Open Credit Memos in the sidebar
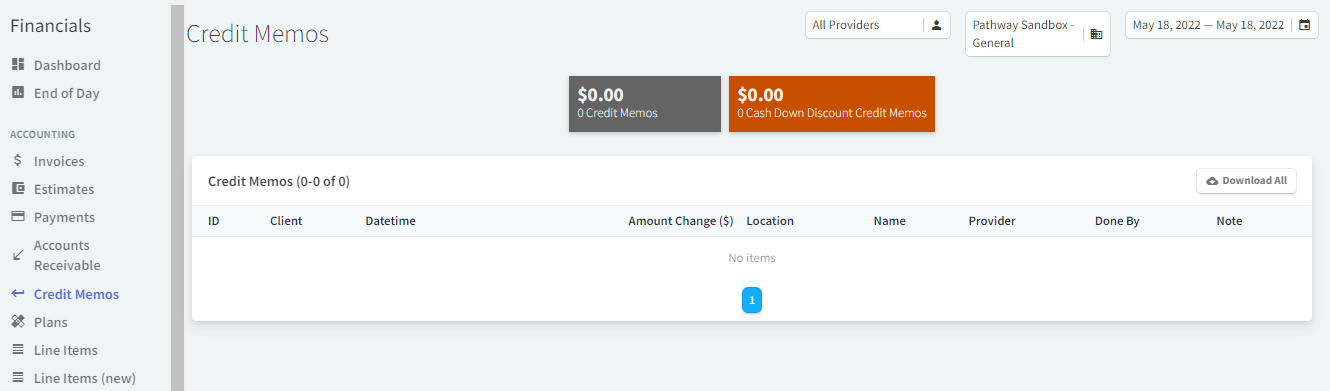Viewport: 1330px width, 391px height. (x=76, y=294)
